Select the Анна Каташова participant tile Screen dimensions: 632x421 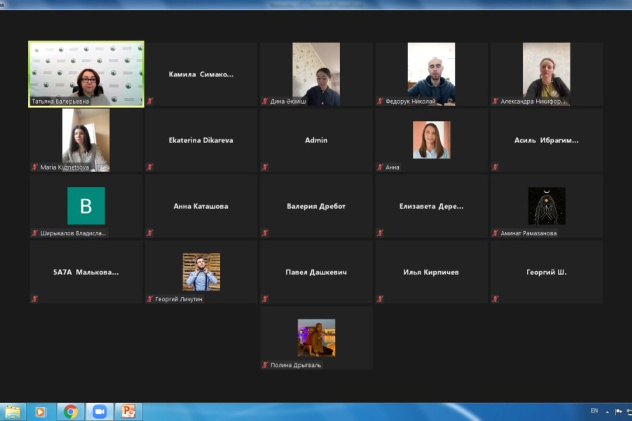coord(201,206)
